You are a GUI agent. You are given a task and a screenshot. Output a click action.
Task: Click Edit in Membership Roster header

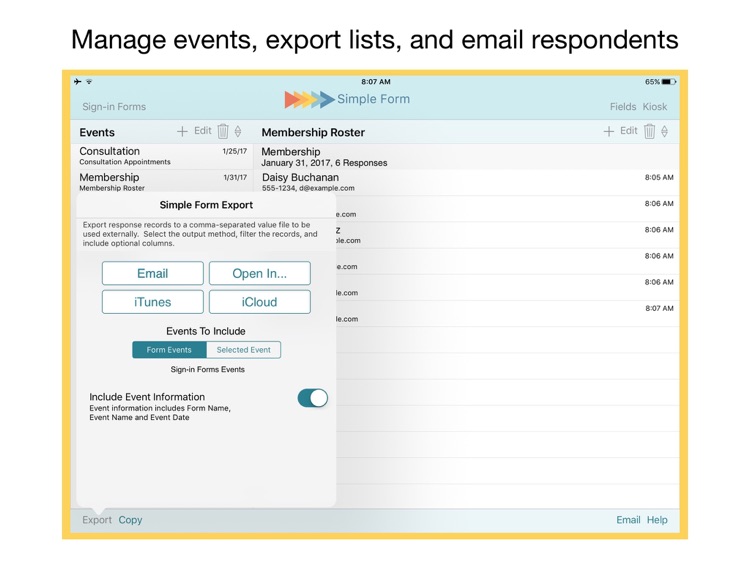(x=629, y=131)
